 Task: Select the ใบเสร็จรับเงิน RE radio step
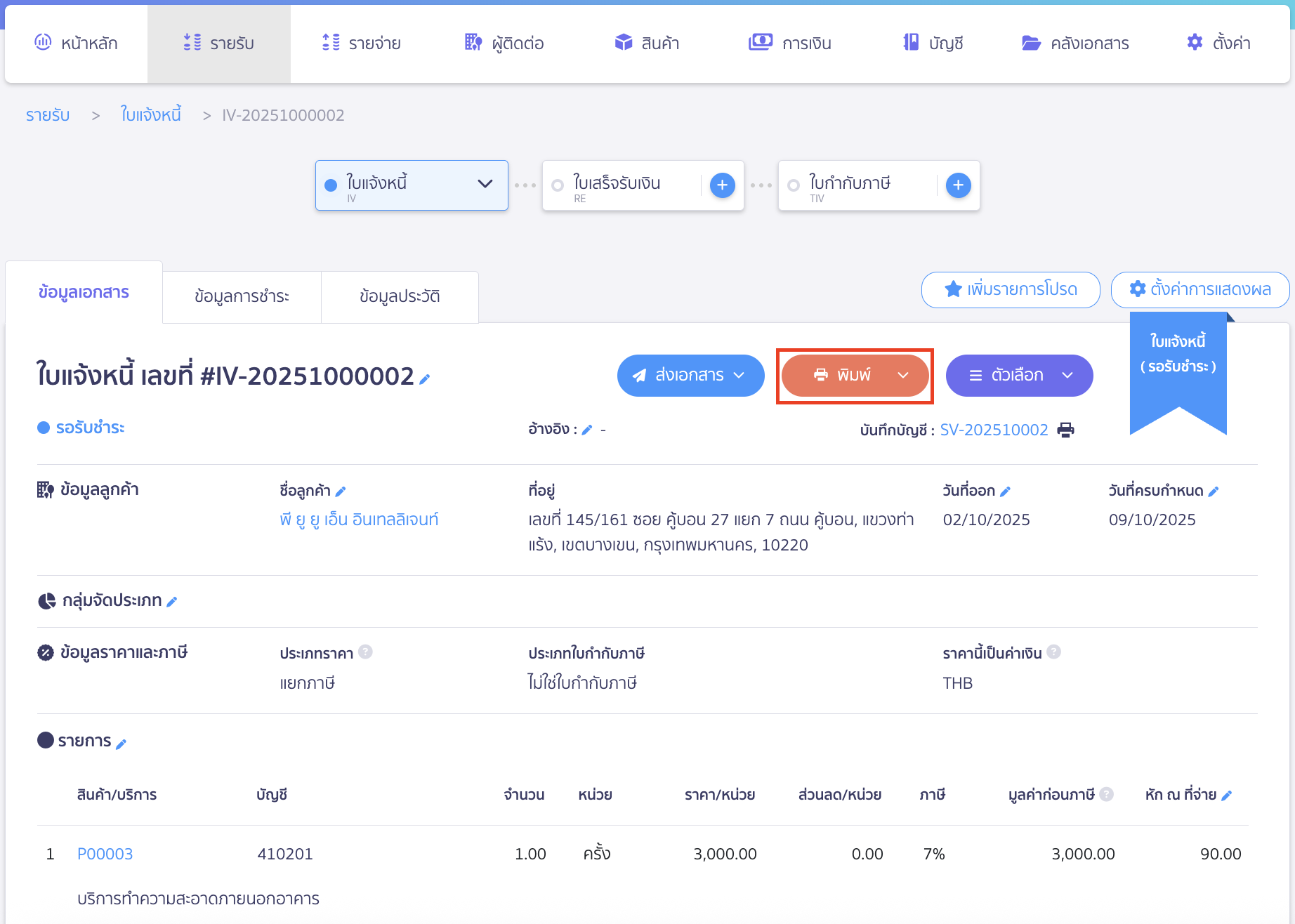pos(558,185)
